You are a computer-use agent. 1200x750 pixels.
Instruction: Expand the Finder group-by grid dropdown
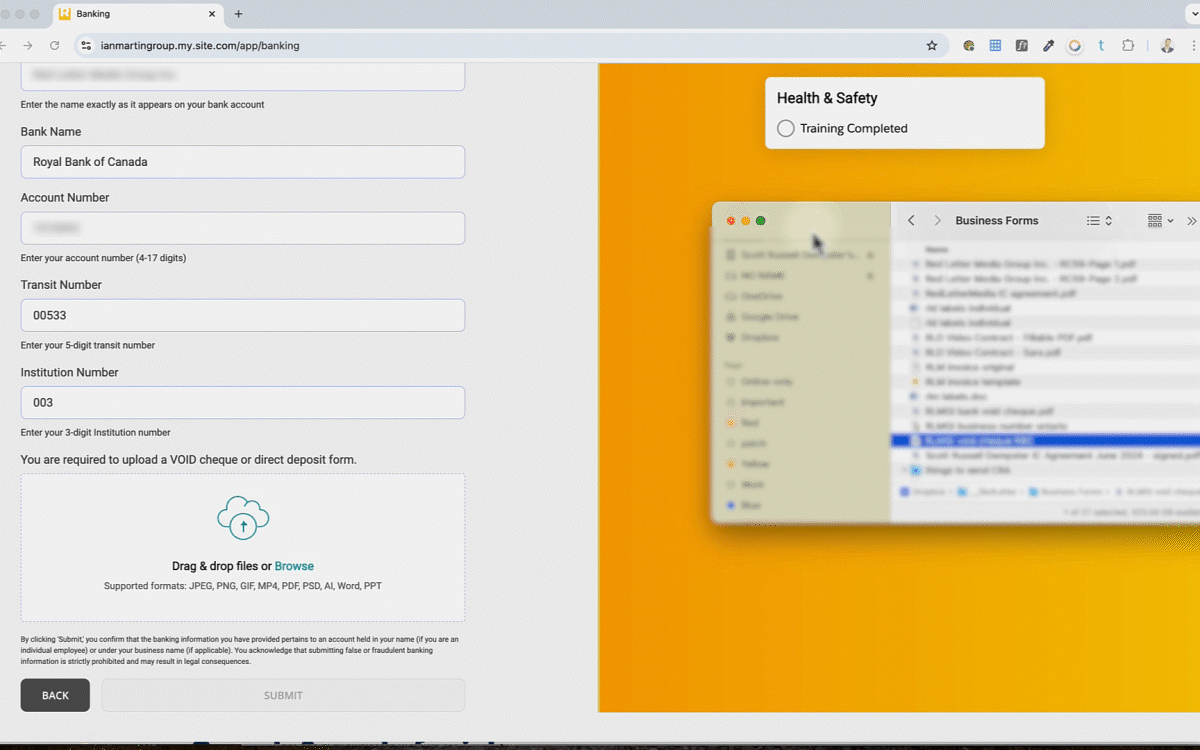coord(1160,221)
